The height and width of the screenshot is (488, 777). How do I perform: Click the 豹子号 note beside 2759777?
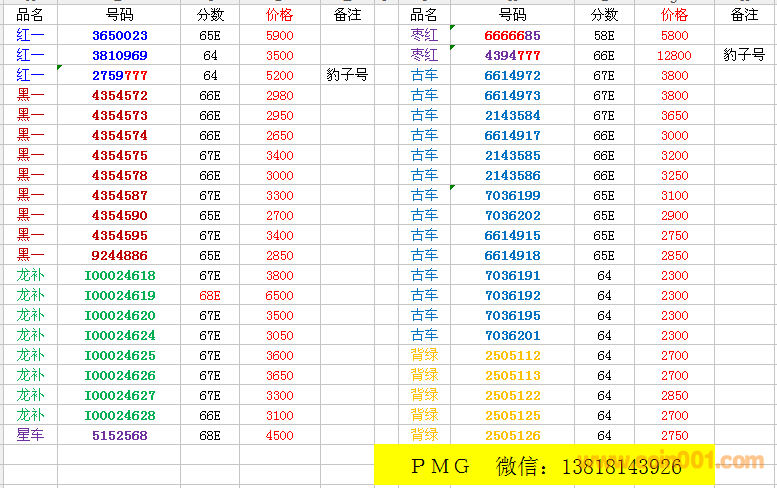(348, 75)
